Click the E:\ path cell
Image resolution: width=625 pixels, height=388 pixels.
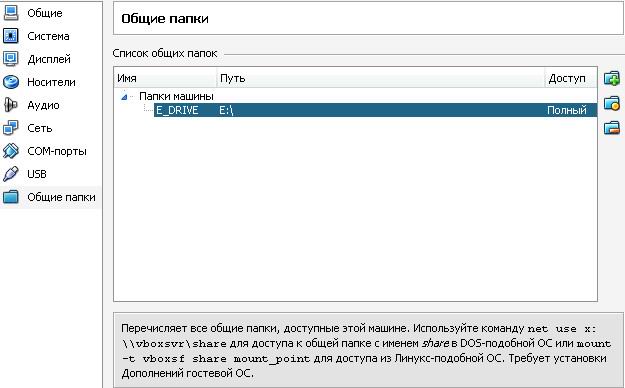(226, 110)
